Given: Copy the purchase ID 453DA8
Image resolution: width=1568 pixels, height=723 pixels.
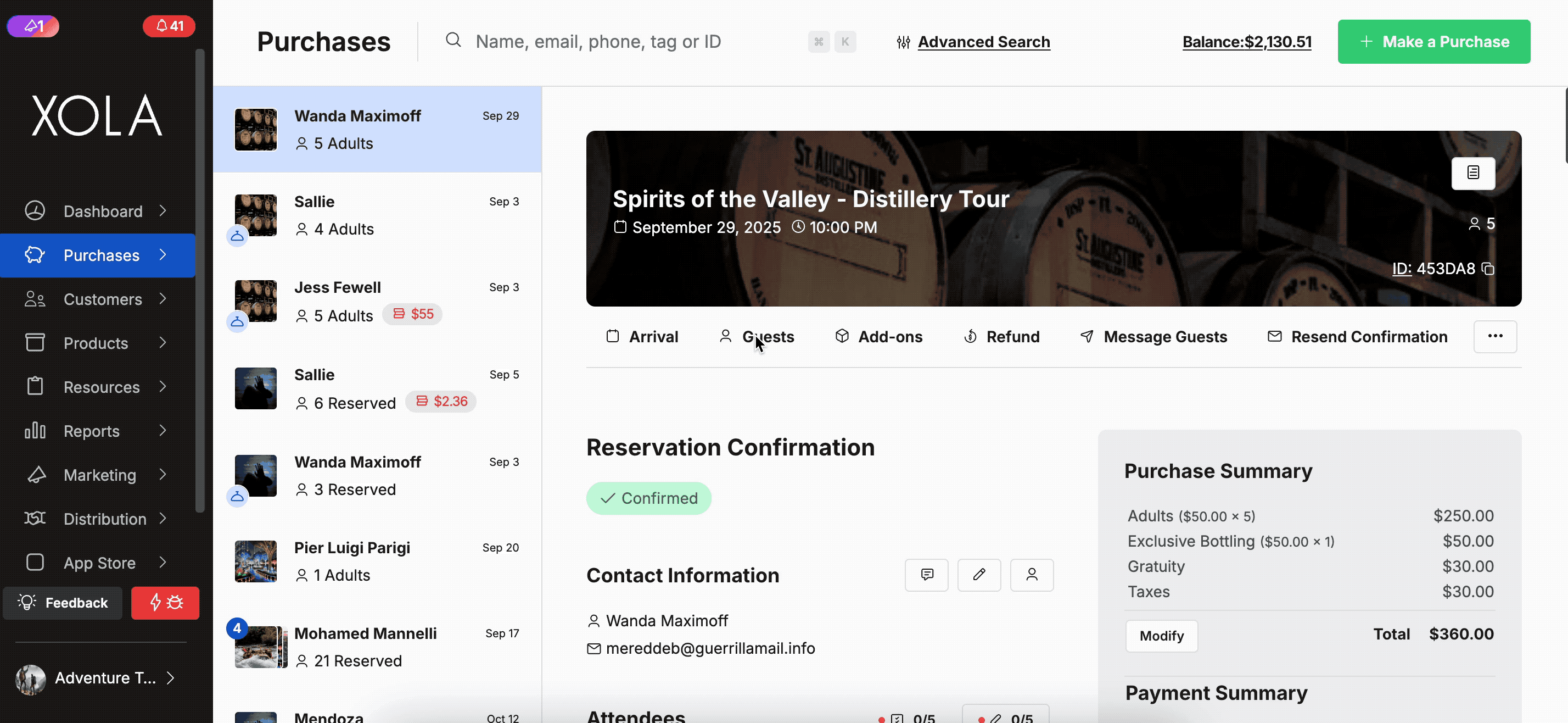Looking at the screenshot, I should click(1488, 269).
